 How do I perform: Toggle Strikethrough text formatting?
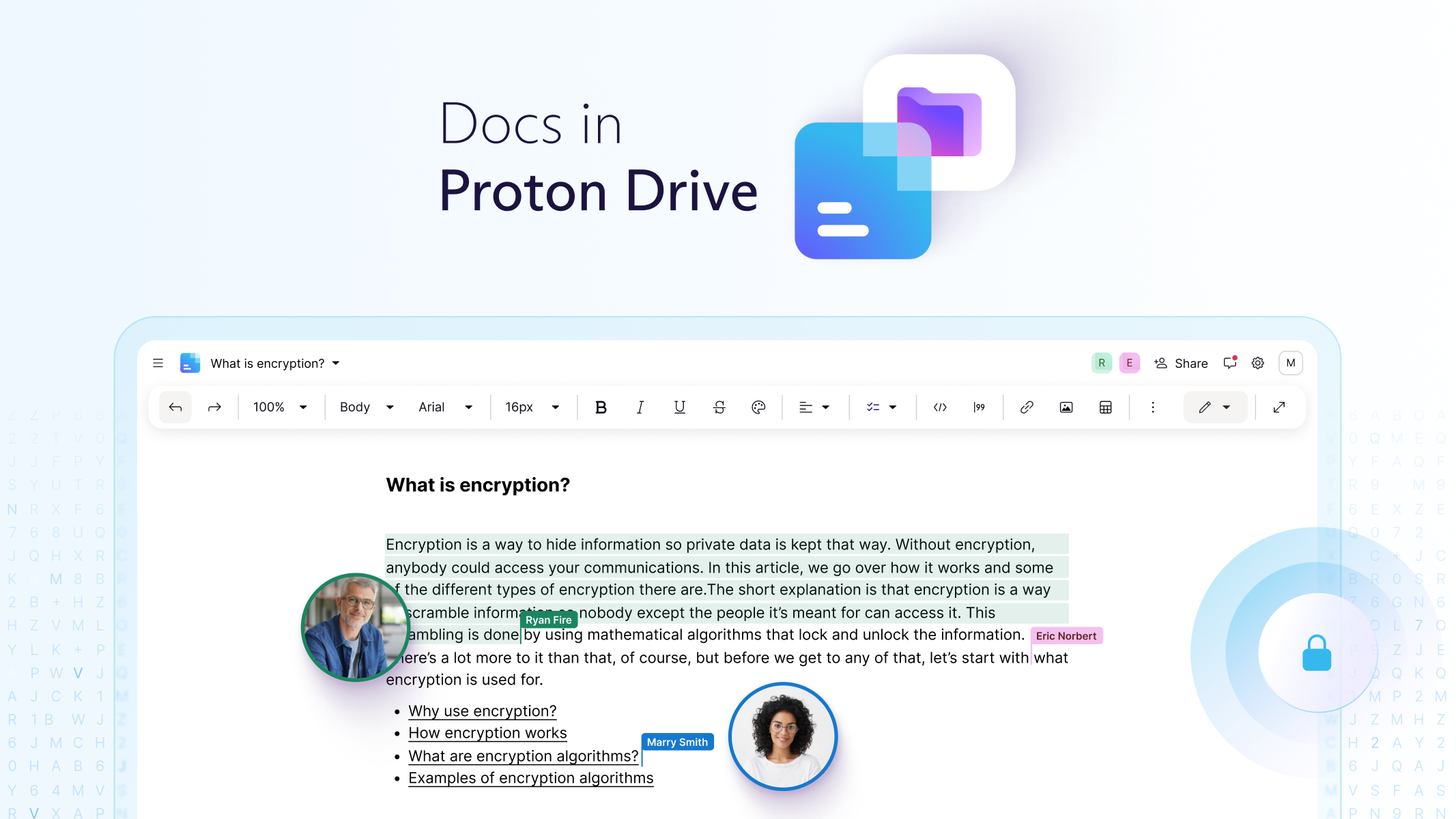tap(720, 406)
